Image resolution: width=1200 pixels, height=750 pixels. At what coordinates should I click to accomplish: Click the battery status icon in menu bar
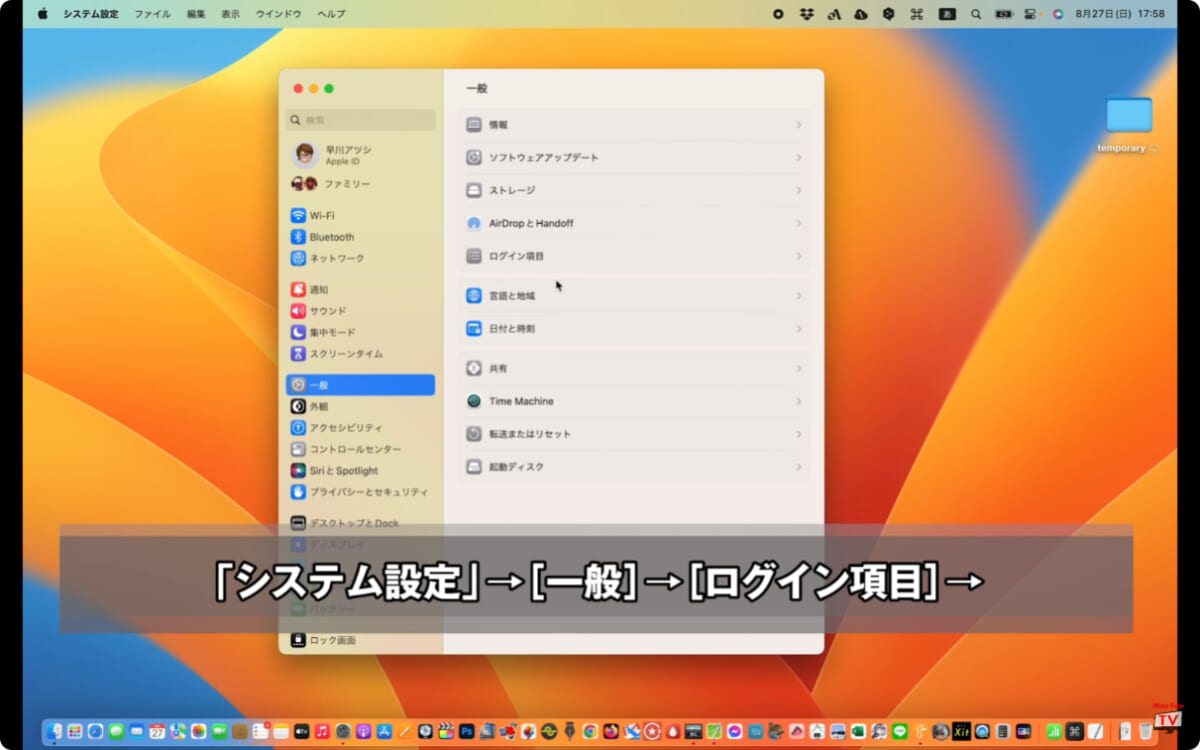[1004, 14]
